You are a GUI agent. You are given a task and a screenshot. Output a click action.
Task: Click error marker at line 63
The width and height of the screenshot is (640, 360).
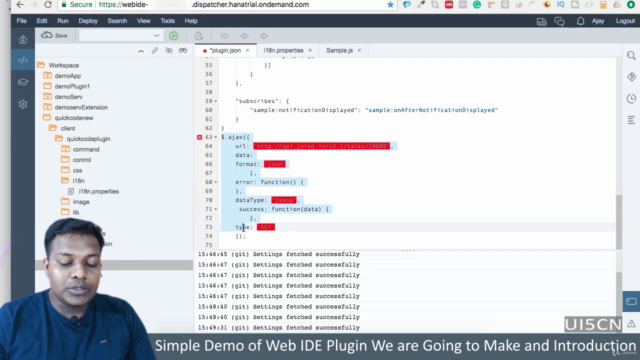pyautogui.click(x=200, y=137)
